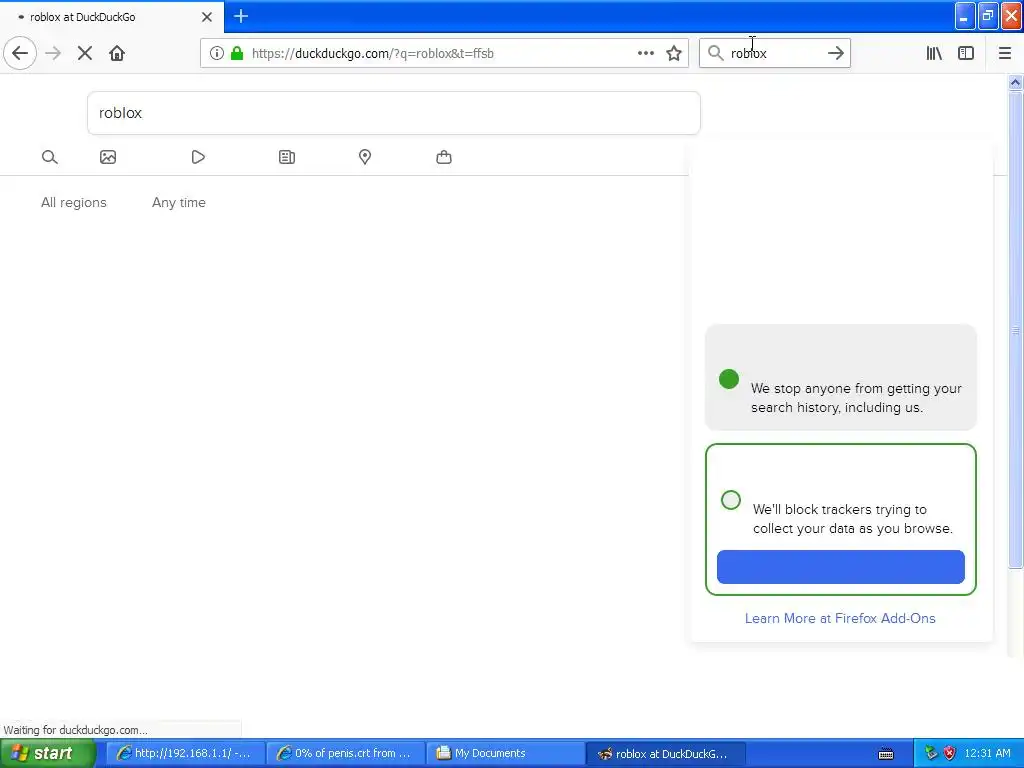Click the Waiting for duckduckgo.com status text

pos(76,729)
